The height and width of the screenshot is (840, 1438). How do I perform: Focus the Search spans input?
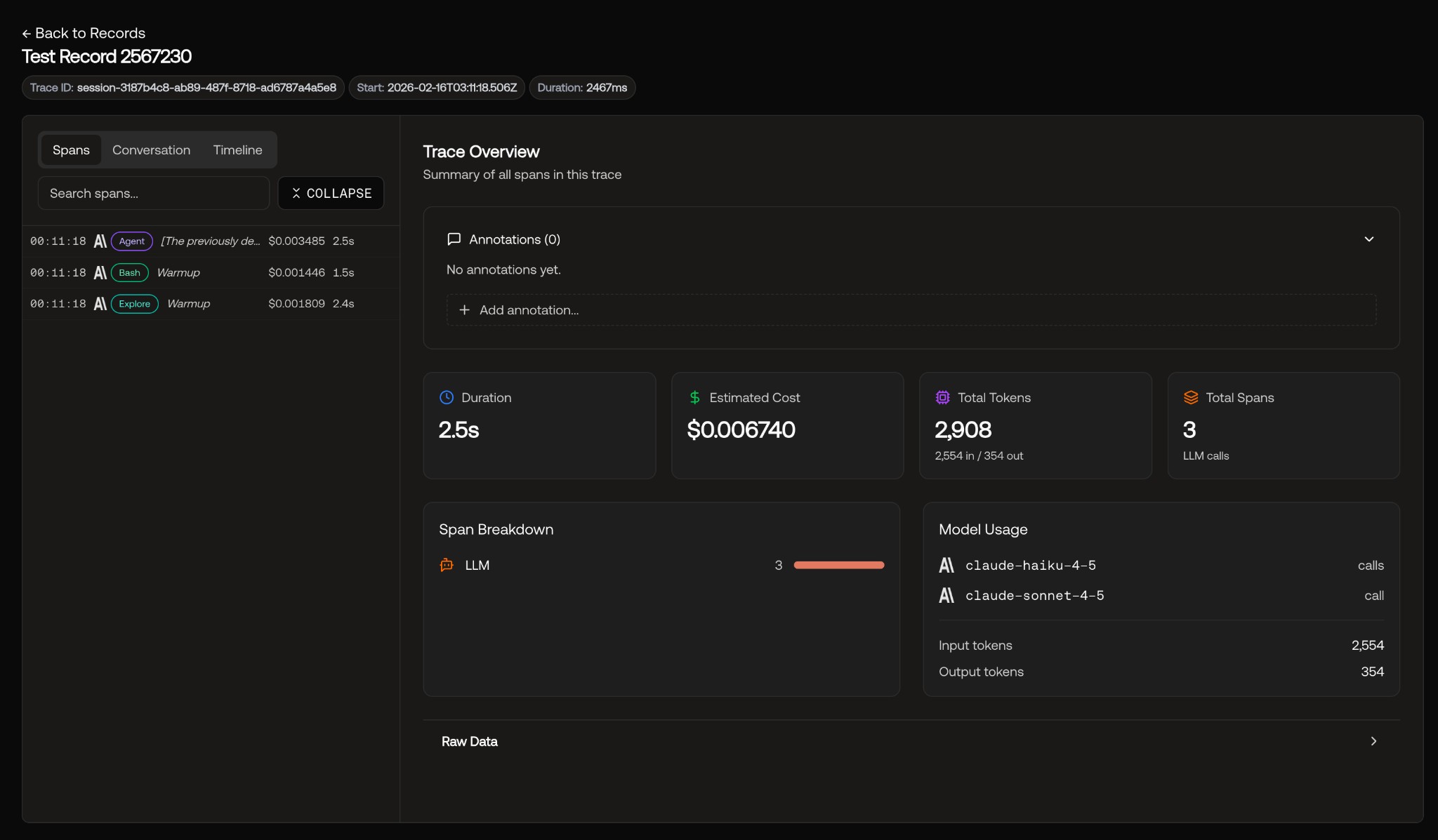click(154, 193)
